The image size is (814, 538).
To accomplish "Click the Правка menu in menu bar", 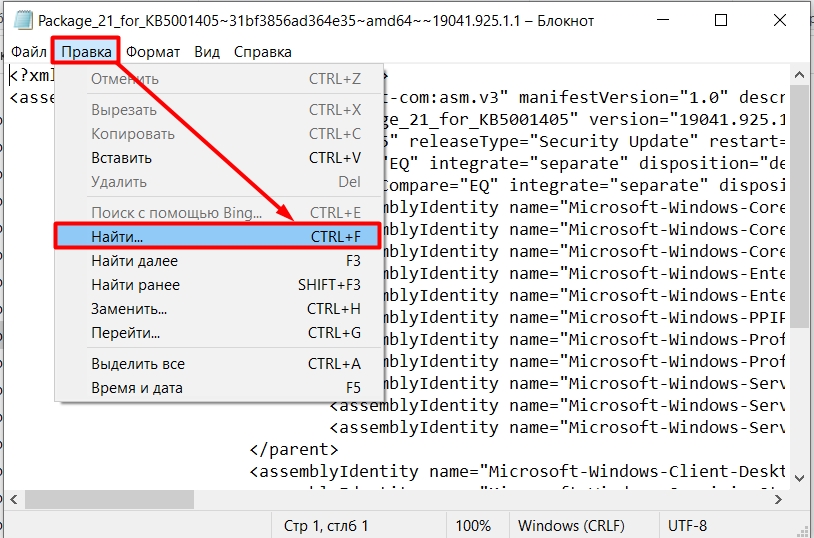I will (x=87, y=52).
